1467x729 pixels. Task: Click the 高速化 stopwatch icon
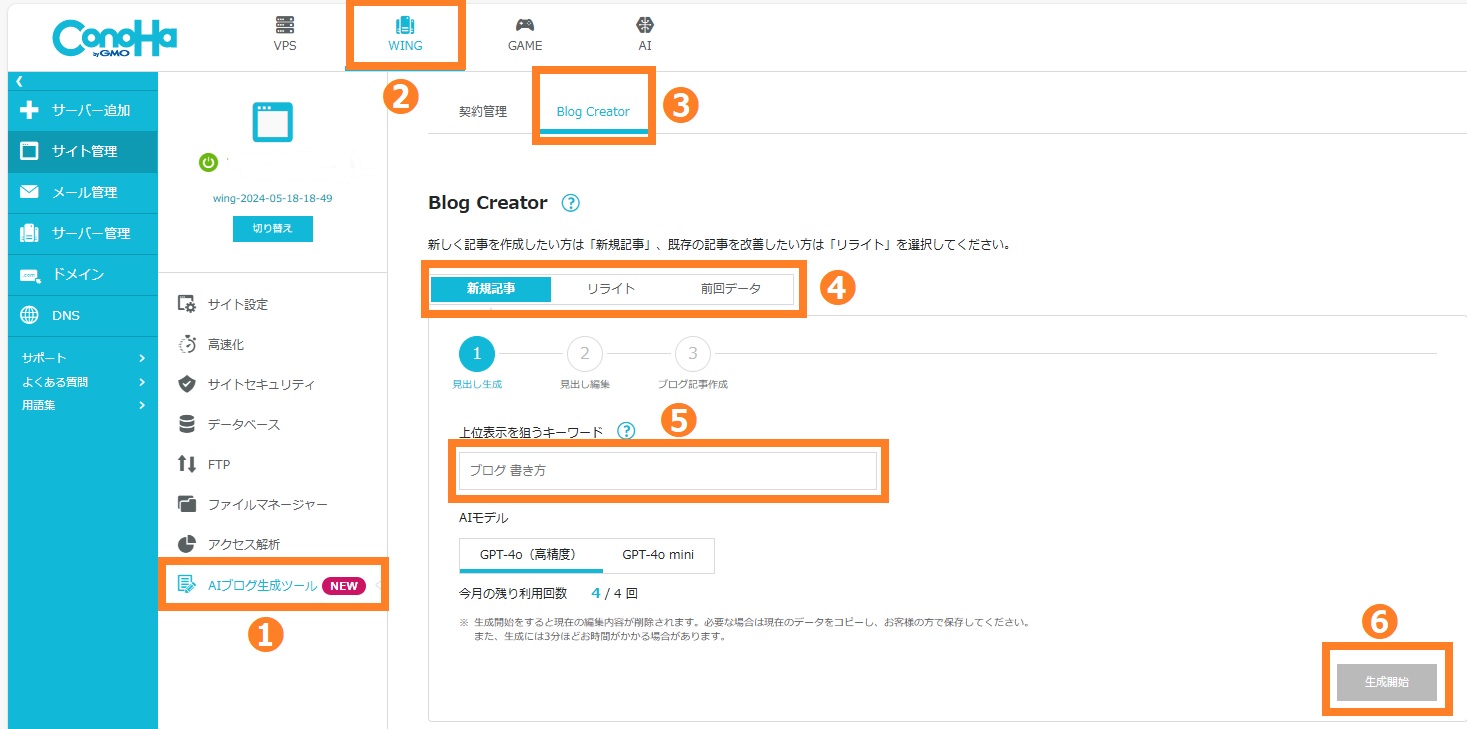pyautogui.click(x=186, y=344)
